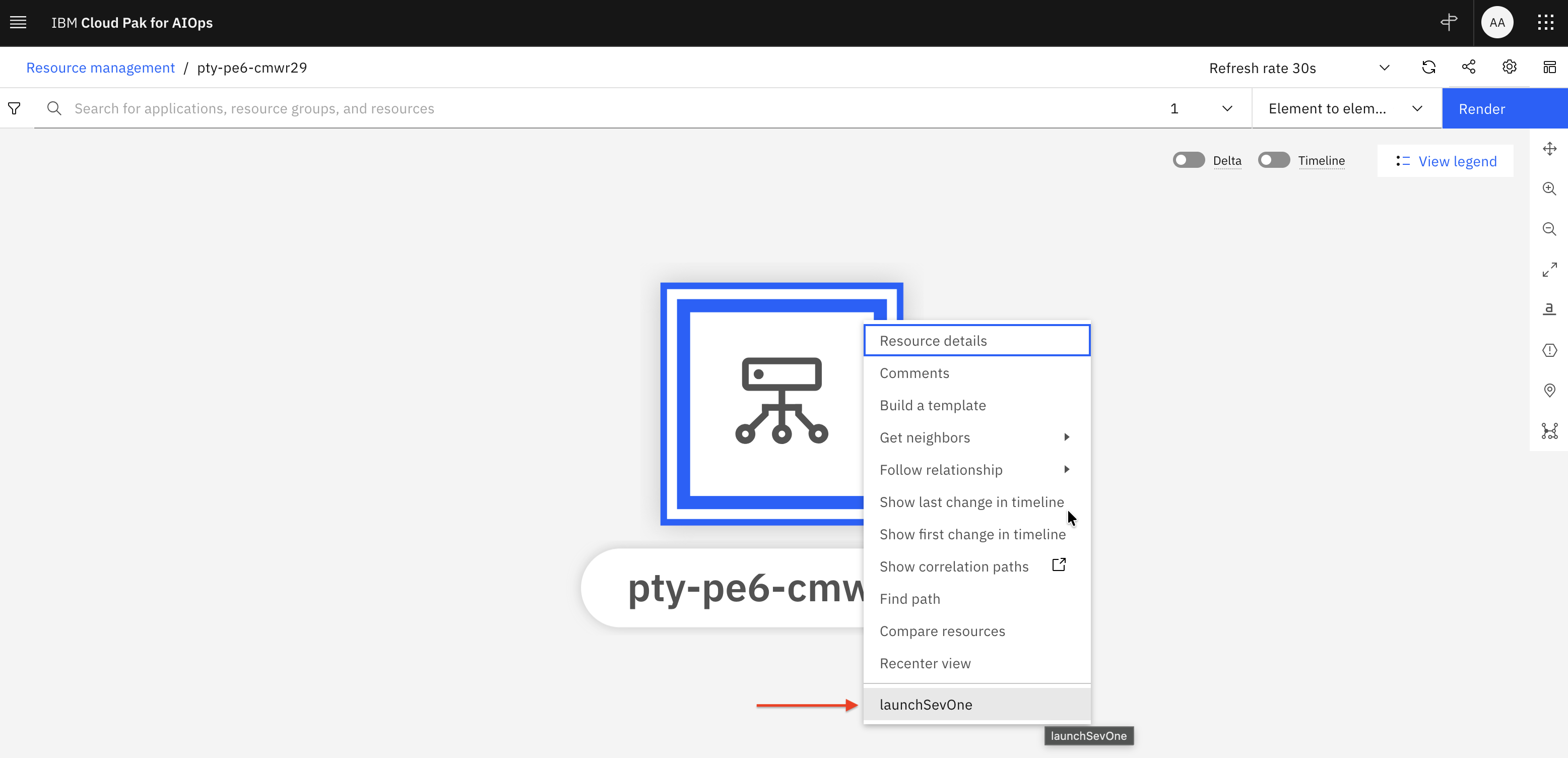1568x758 pixels.
Task: Expand the Follow relationship submenu
Action: [976, 470]
